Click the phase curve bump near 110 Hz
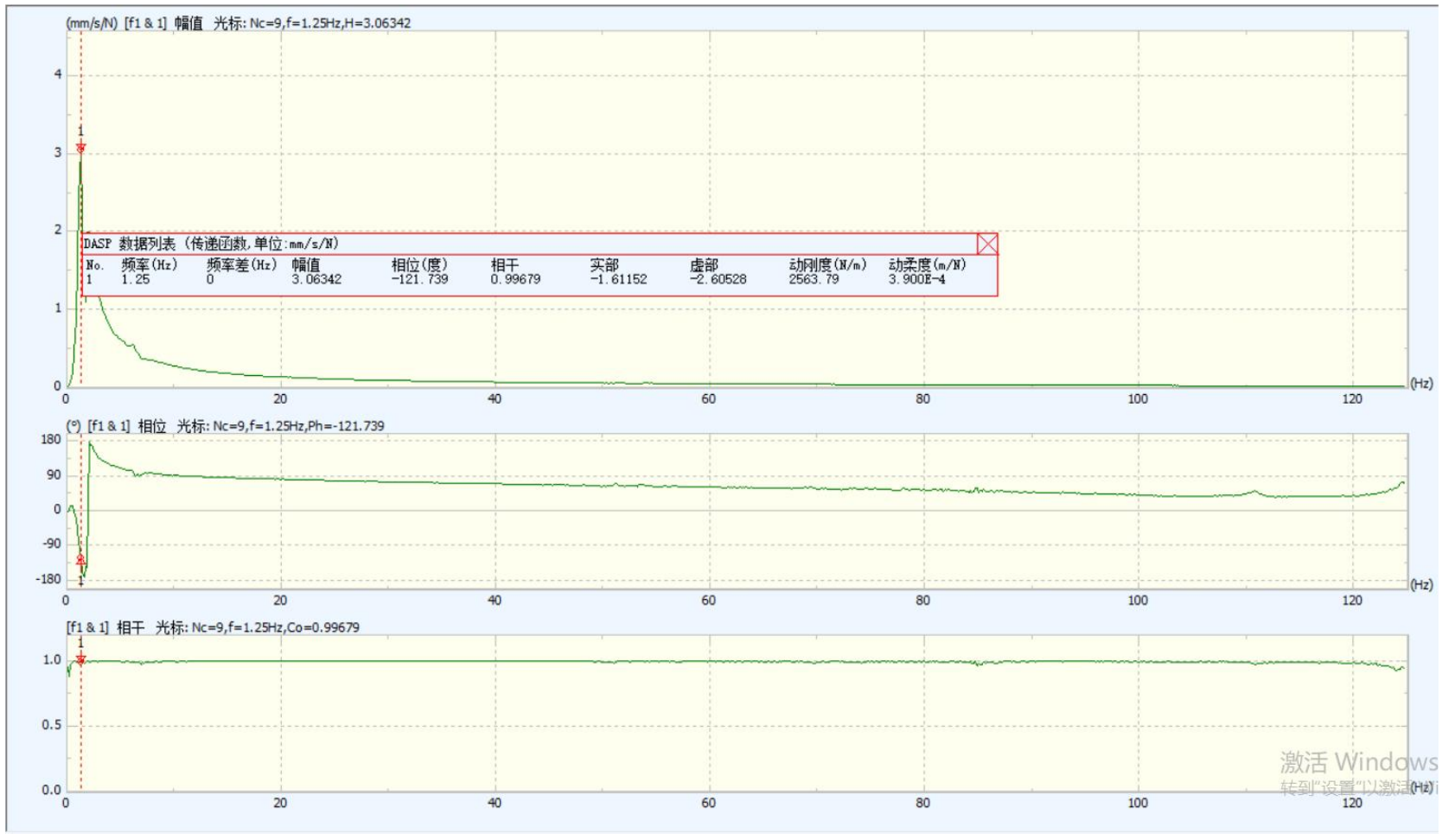The height and width of the screenshot is (840, 1449). pos(1254,492)
